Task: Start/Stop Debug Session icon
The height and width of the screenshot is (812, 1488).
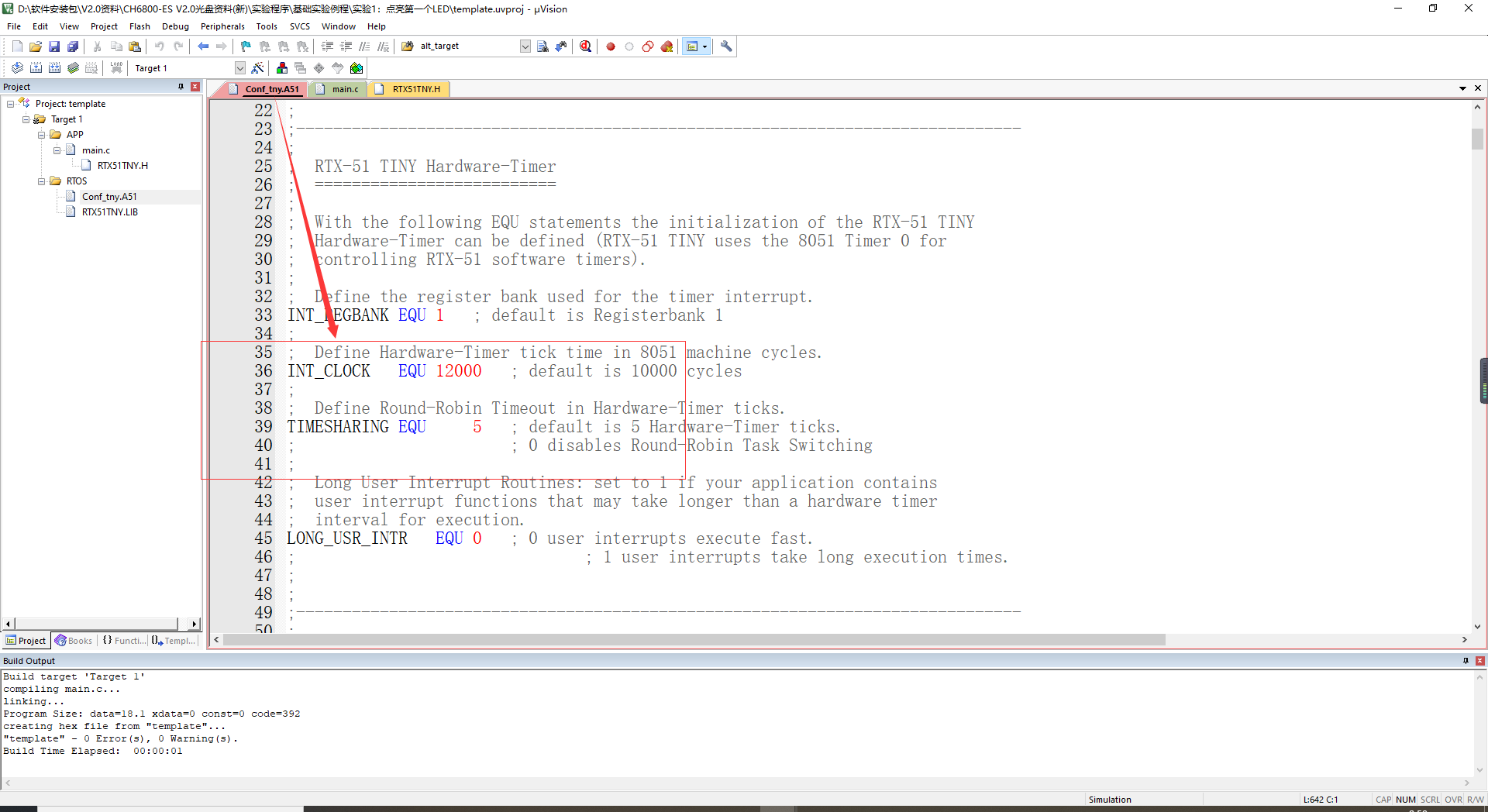Action: tap(586, 46)
